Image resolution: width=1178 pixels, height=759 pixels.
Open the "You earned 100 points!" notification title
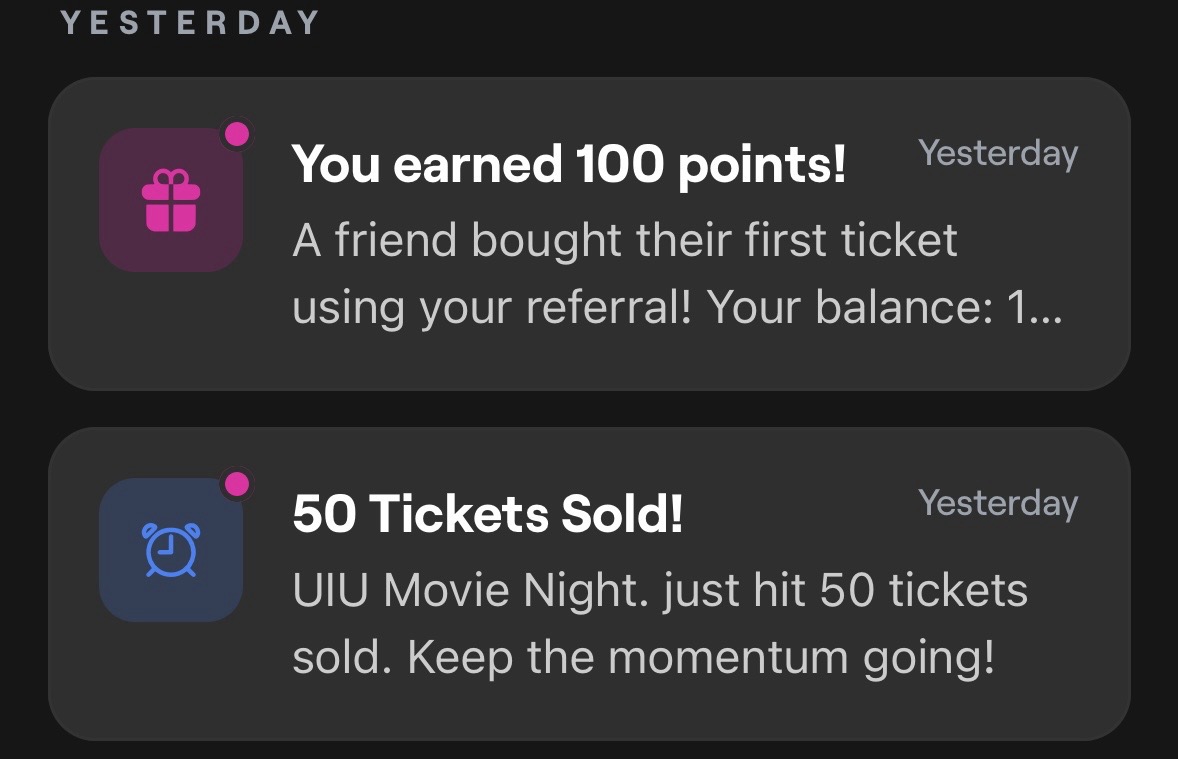(568, 164)
